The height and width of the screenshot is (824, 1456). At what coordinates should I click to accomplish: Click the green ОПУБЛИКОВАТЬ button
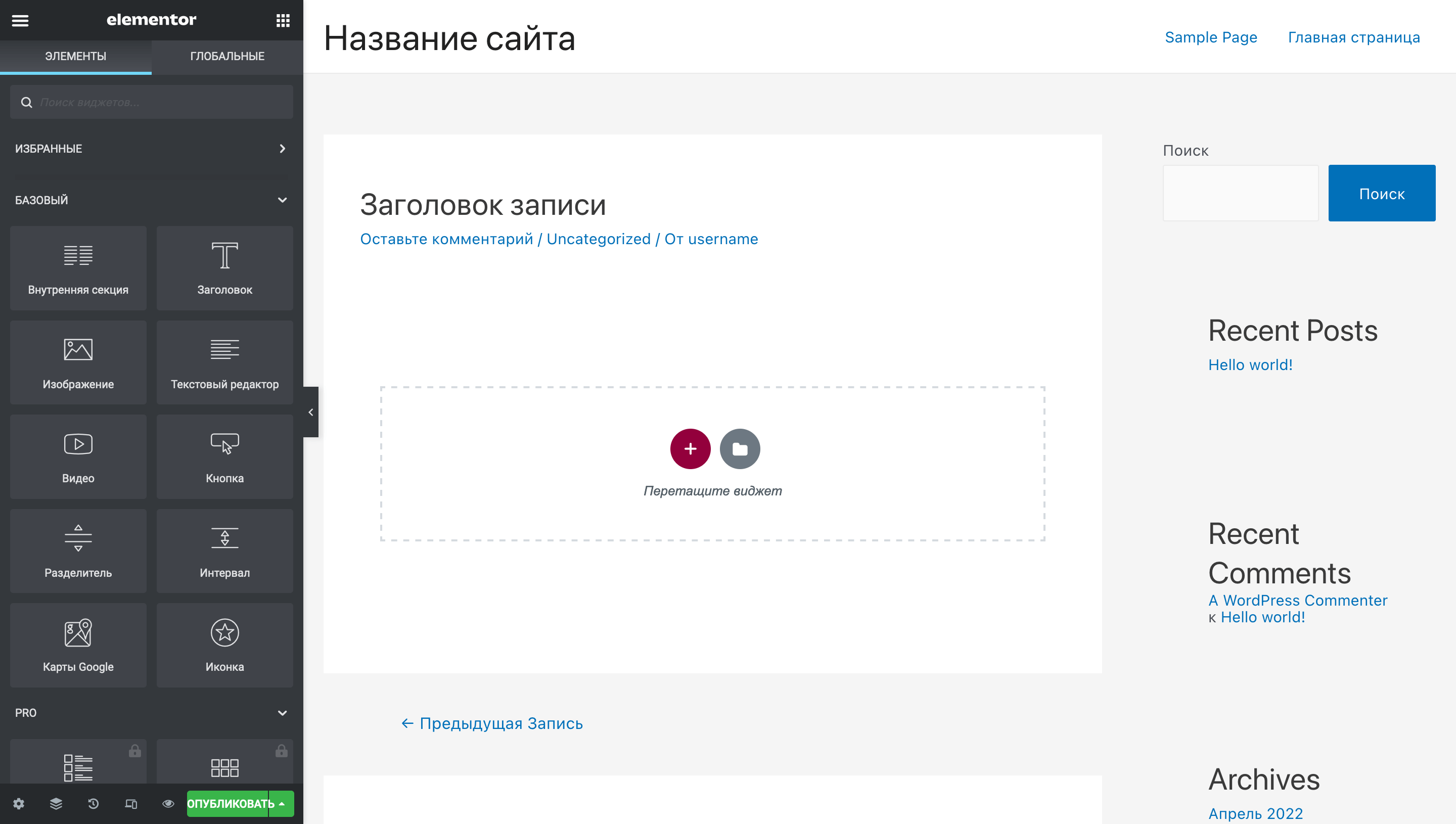227,804
